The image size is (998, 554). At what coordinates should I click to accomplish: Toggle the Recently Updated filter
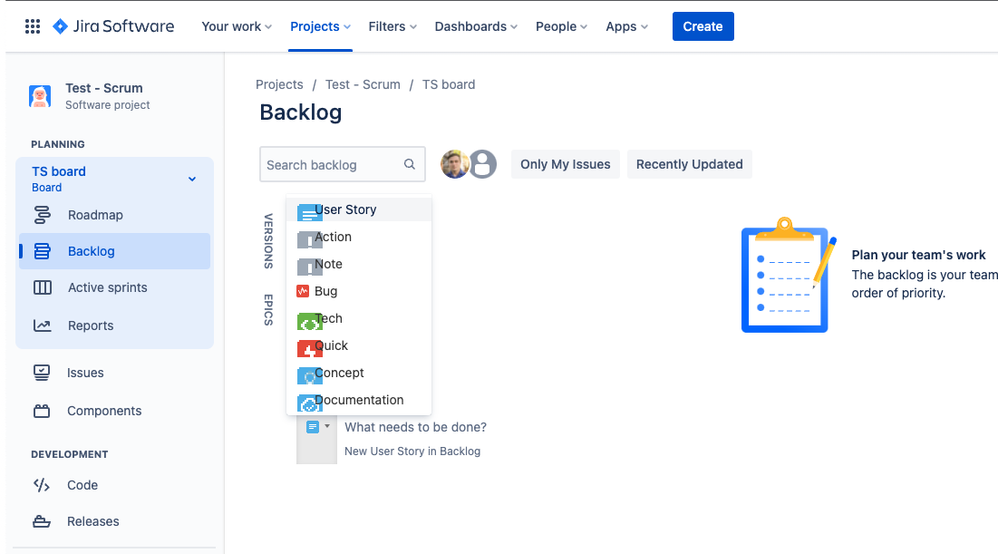(689, 164)
